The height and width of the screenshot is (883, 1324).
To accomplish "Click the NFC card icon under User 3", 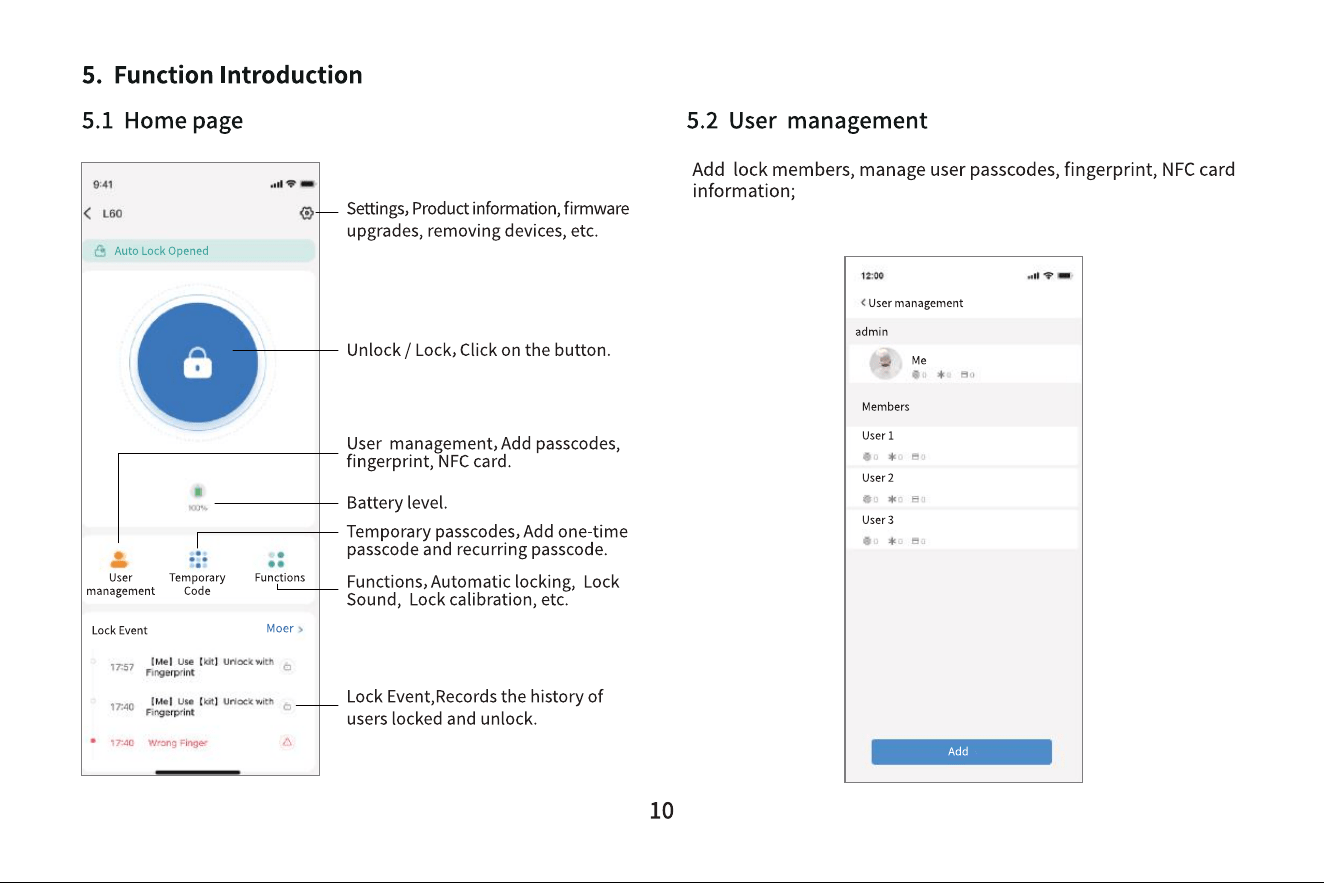I will [x=916, y=541].
